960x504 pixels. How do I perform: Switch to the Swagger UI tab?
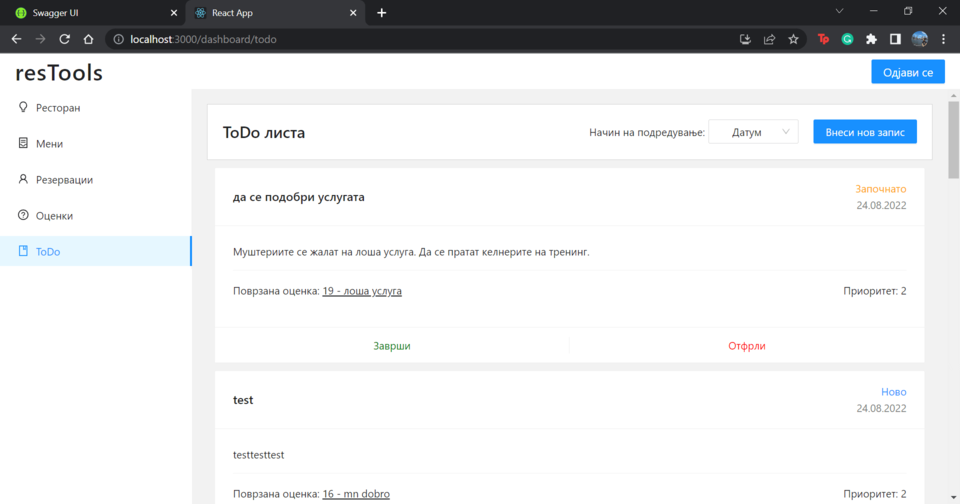92,12
